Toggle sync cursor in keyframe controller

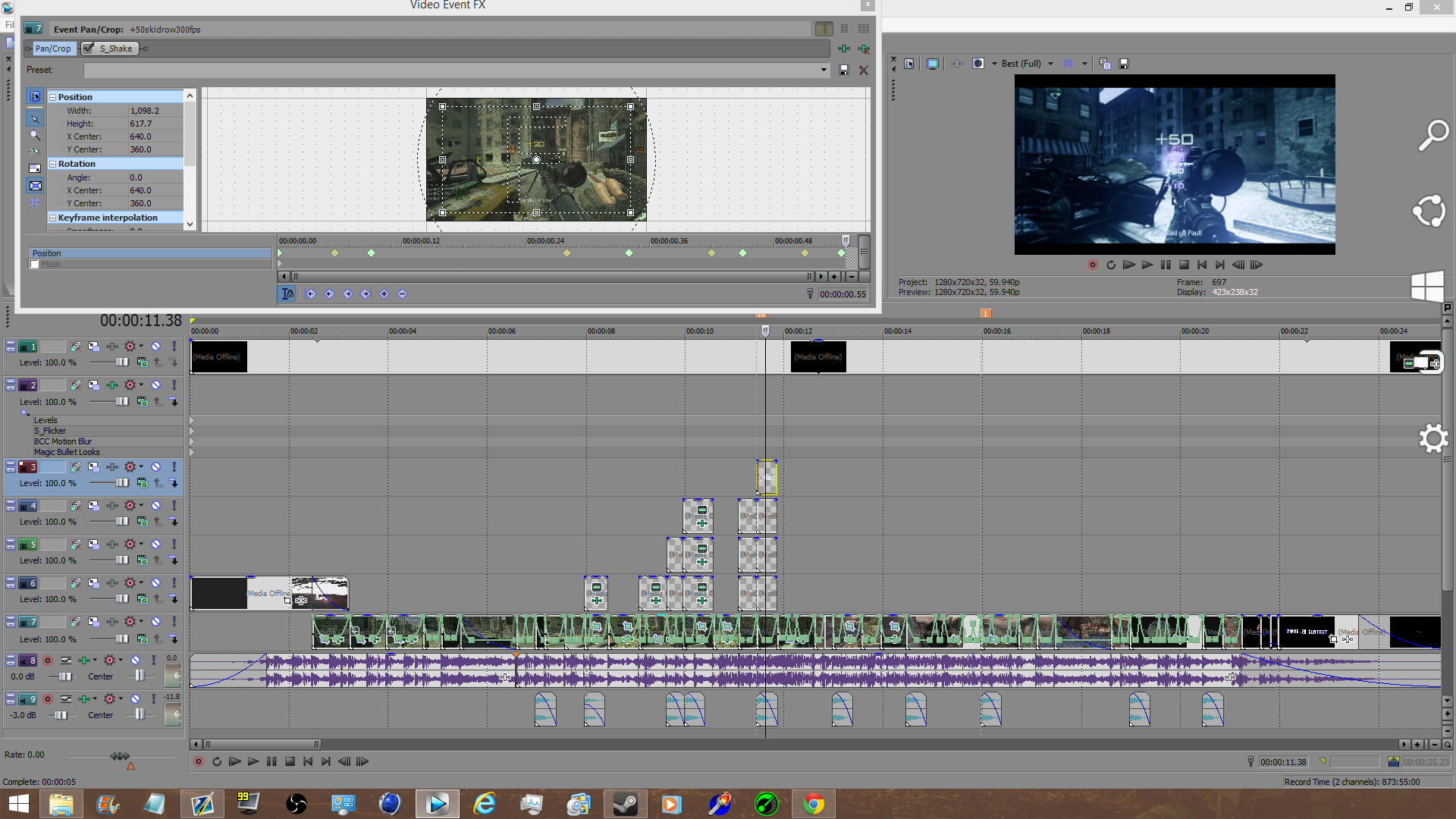pyautogui.click(x=287, y=294)
